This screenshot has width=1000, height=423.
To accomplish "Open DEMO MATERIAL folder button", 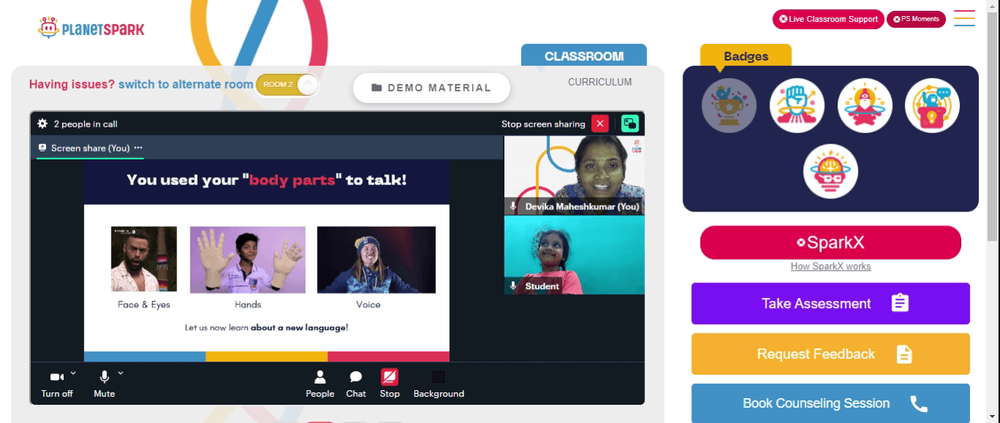I will 432,88.
